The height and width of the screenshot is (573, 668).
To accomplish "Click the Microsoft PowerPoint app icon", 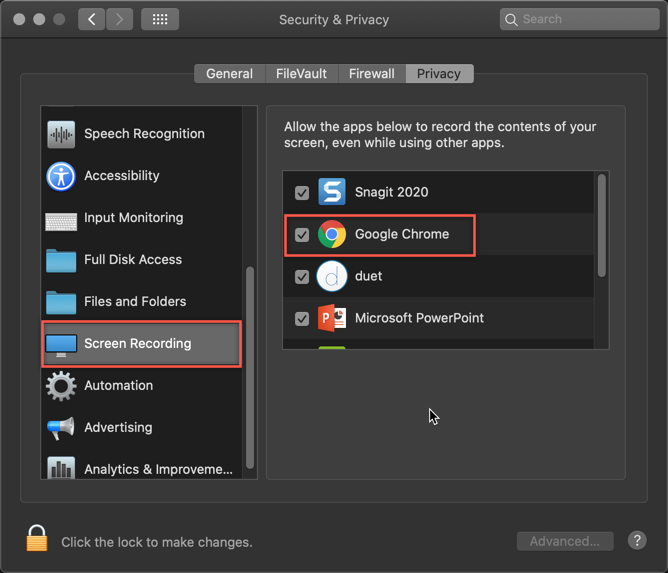I will [x=332, y=318].
